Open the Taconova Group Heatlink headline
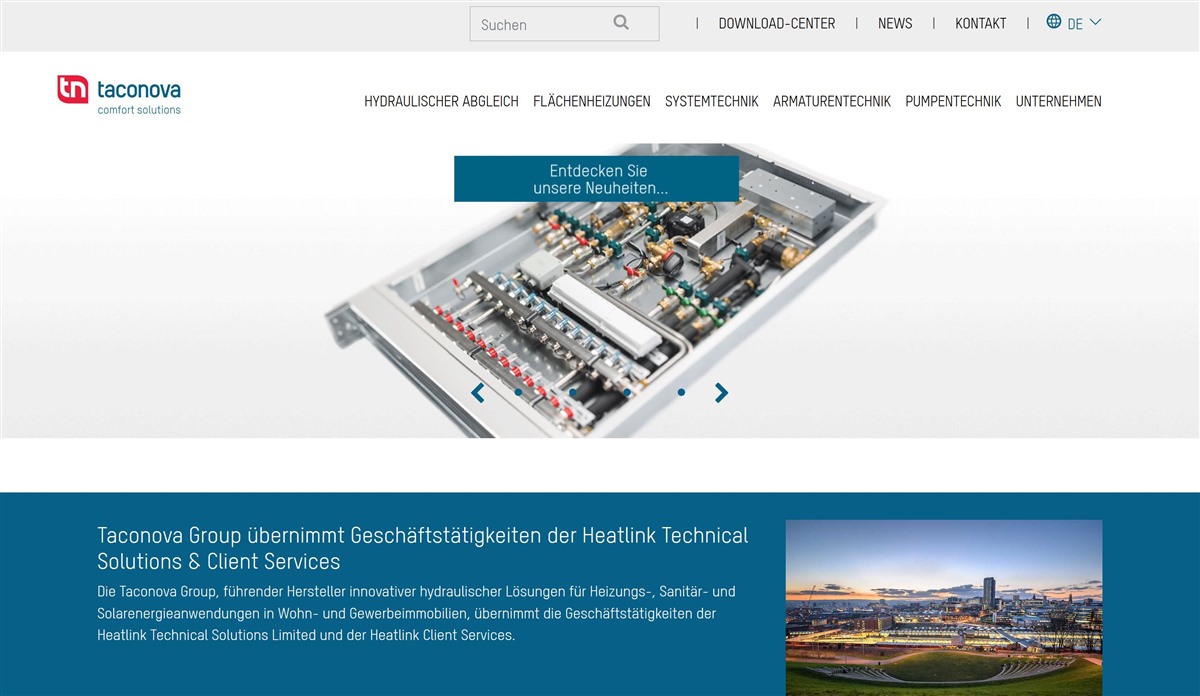The width and height of the screenshot is (1200, 696). pos(422,548)
